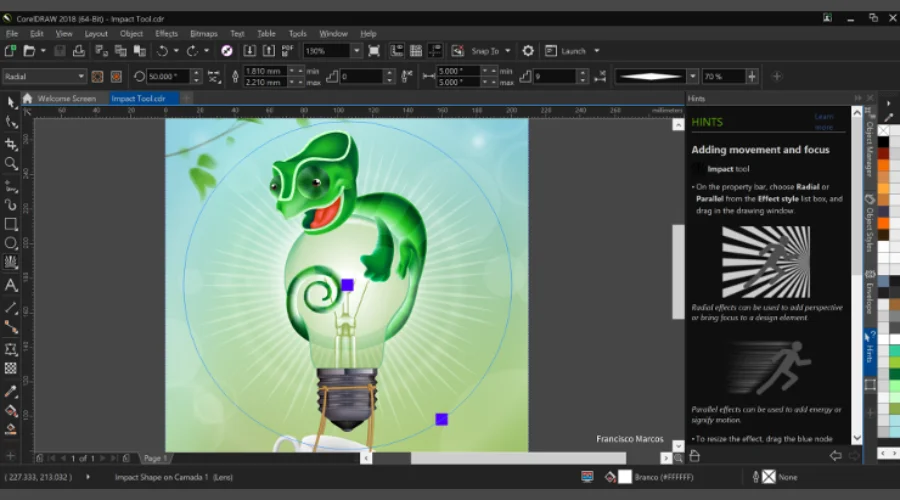This screenshot has height=500, width=900.
Task: Toggle show grid button
Action: [416, 51]
